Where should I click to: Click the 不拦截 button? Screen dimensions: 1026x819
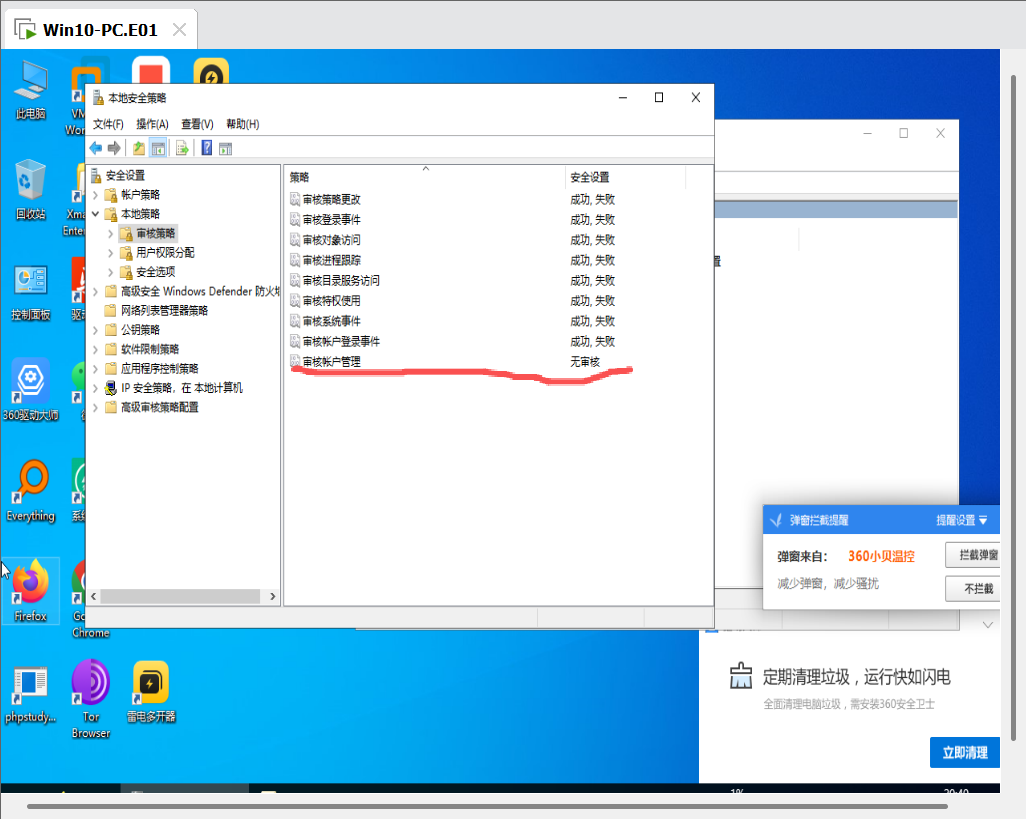[x=972, y=589]
